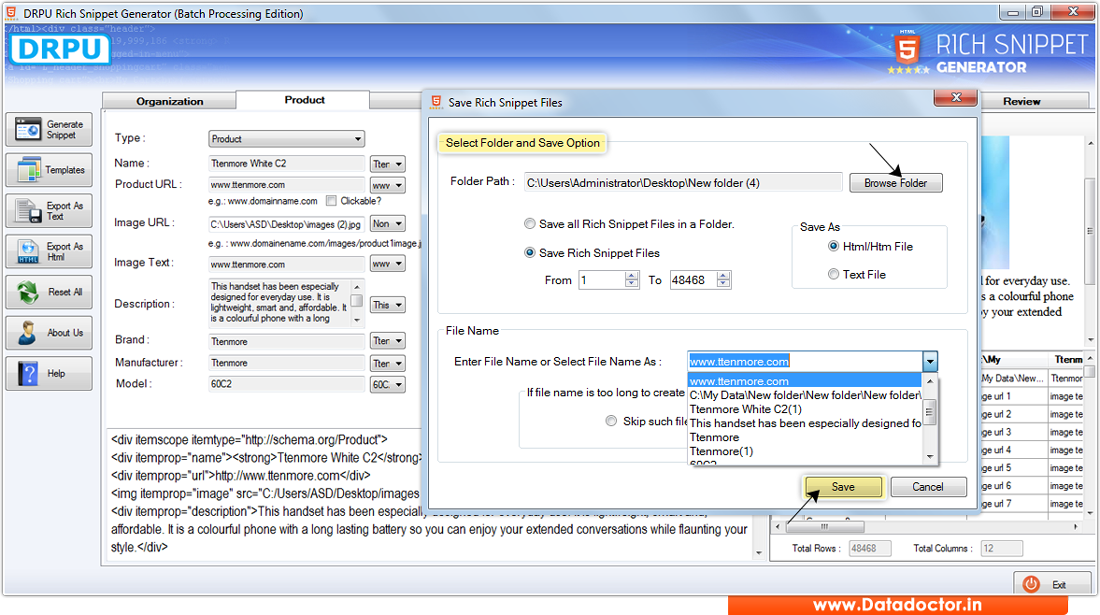Collapse the file name combo box arrow
The image size is (1100, 615).
coord(930,362)
